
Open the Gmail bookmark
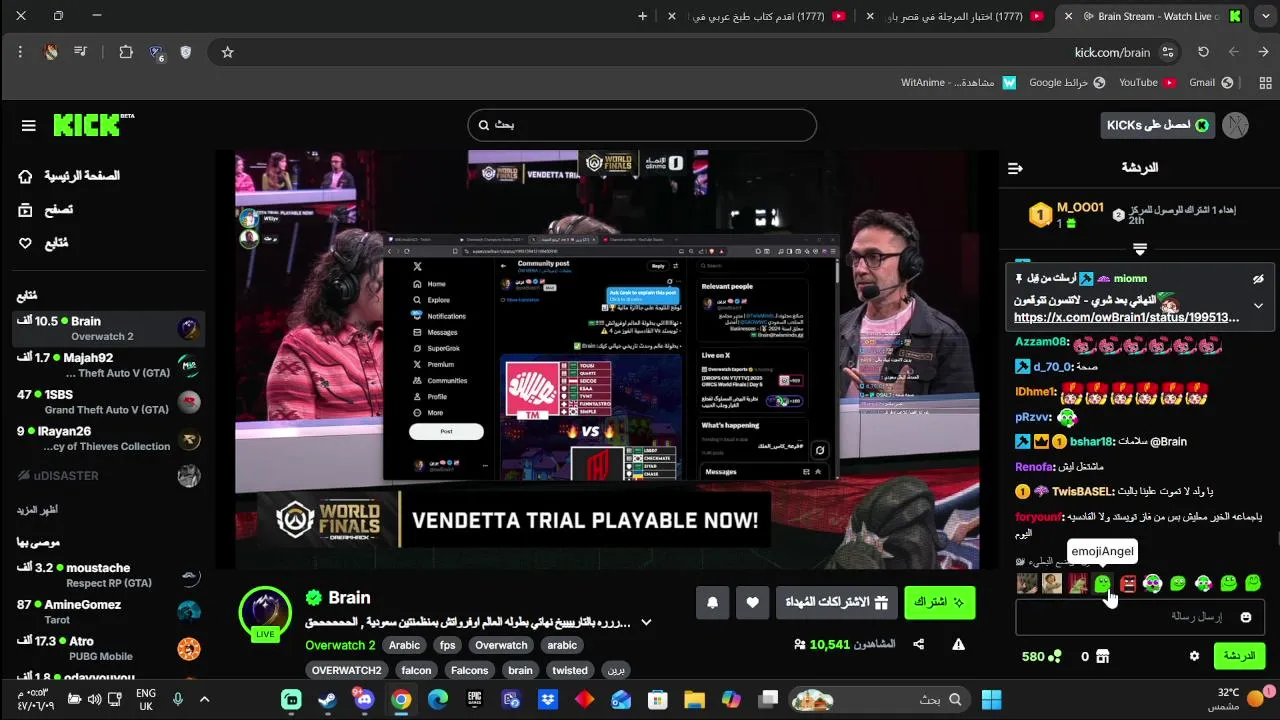pos(1211,83)
